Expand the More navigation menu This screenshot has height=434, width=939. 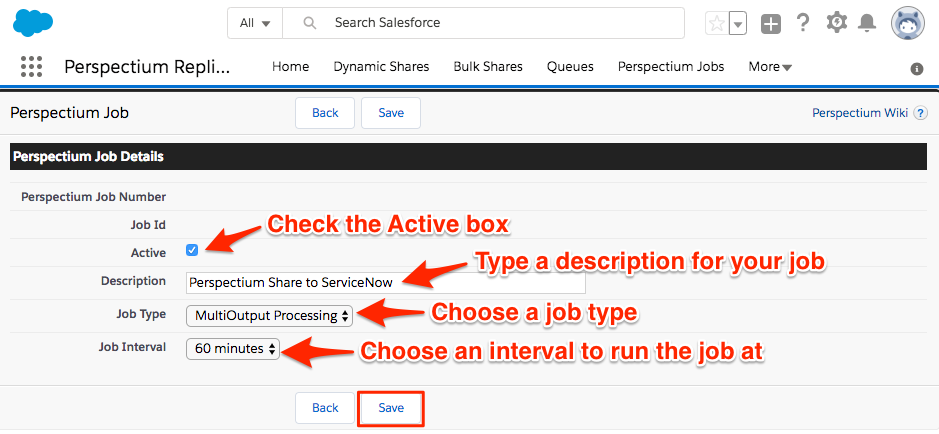click(770, 66)
